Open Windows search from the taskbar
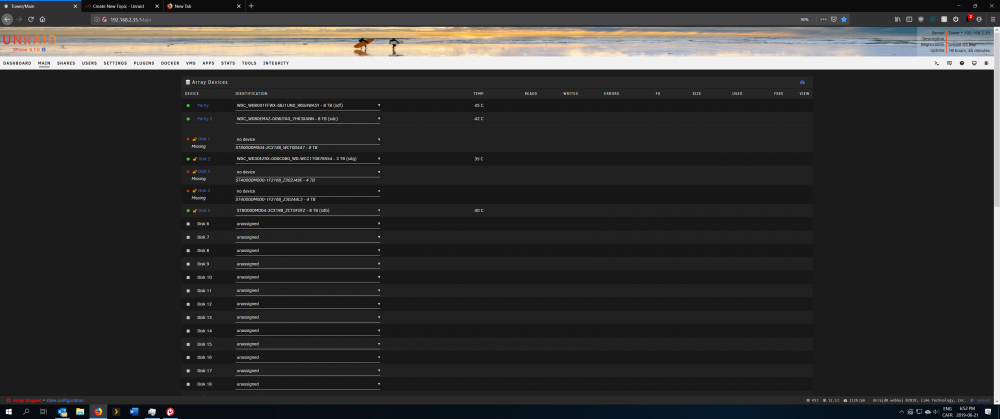This screenshot has width=1000, height=419. (26, 412)
